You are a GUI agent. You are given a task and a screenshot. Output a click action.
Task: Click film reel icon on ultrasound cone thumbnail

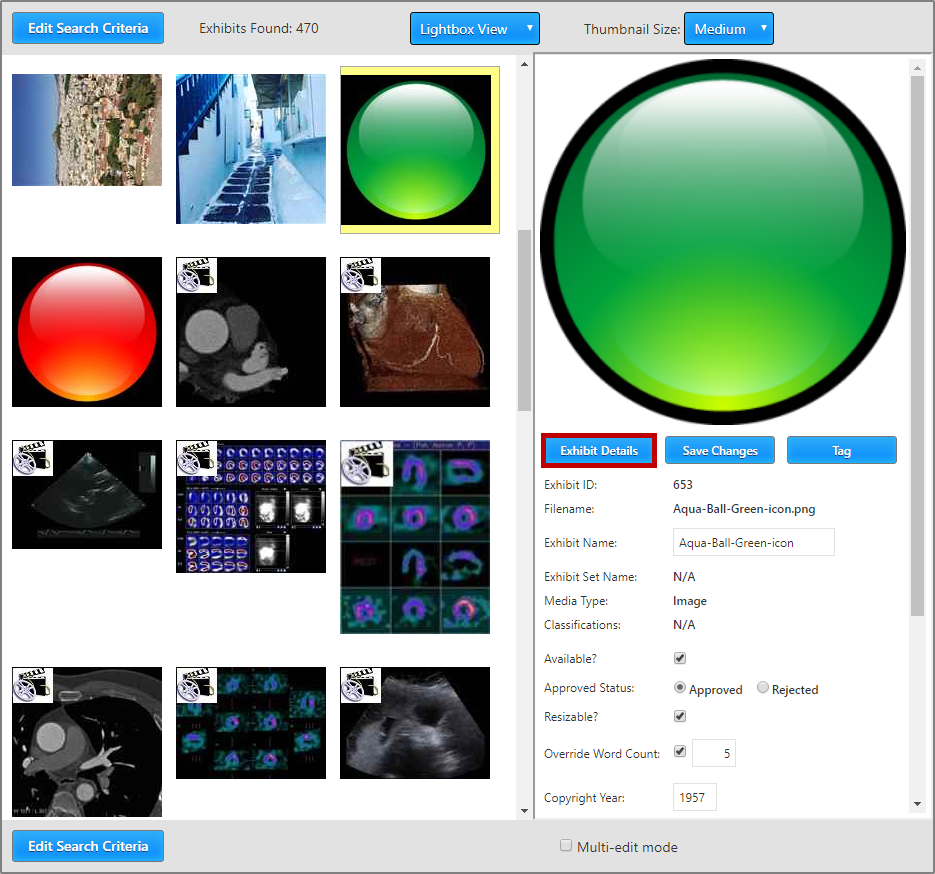[x=33, y=459]
